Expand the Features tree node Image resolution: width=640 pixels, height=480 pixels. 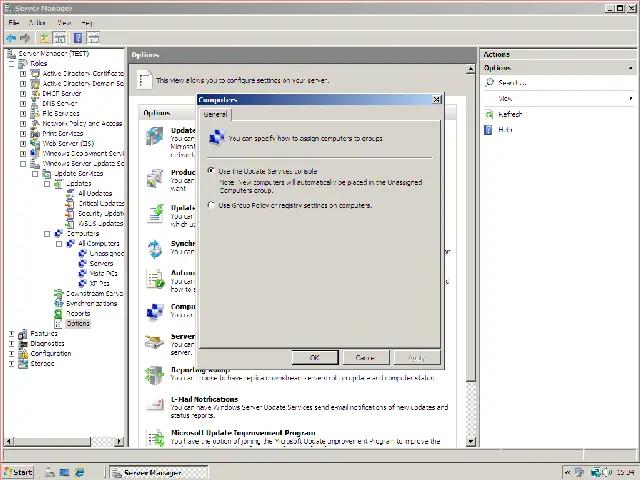11,333
